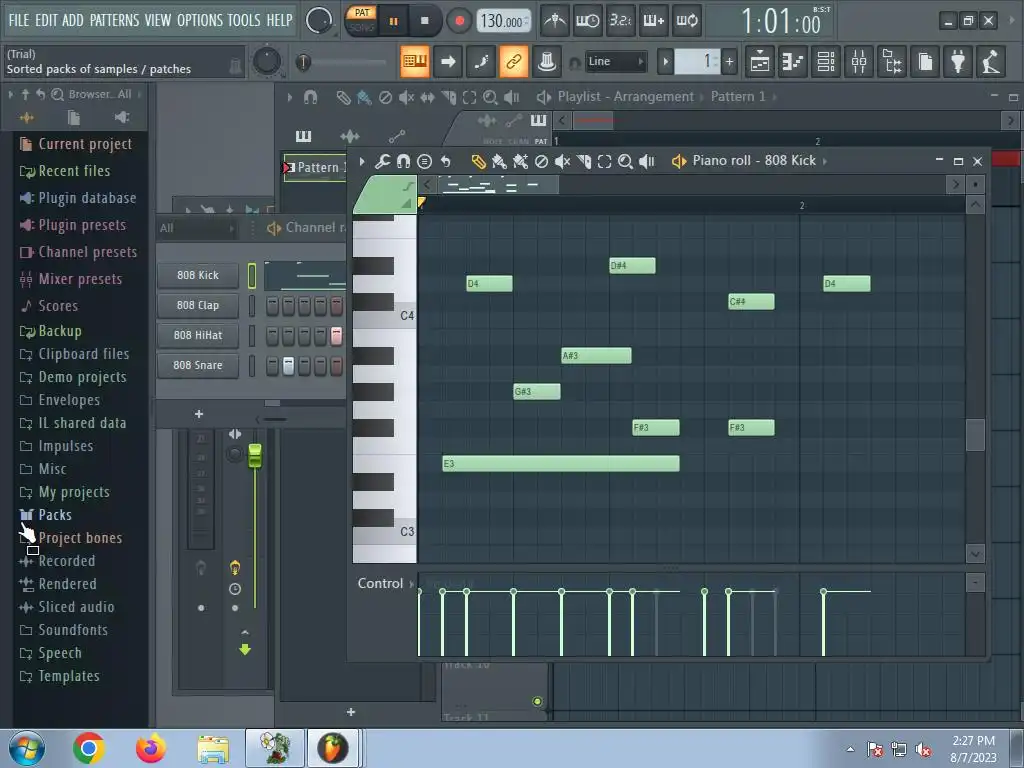
Task: Toggle lit step on 808 HiHat row
Action: [336, 336]
